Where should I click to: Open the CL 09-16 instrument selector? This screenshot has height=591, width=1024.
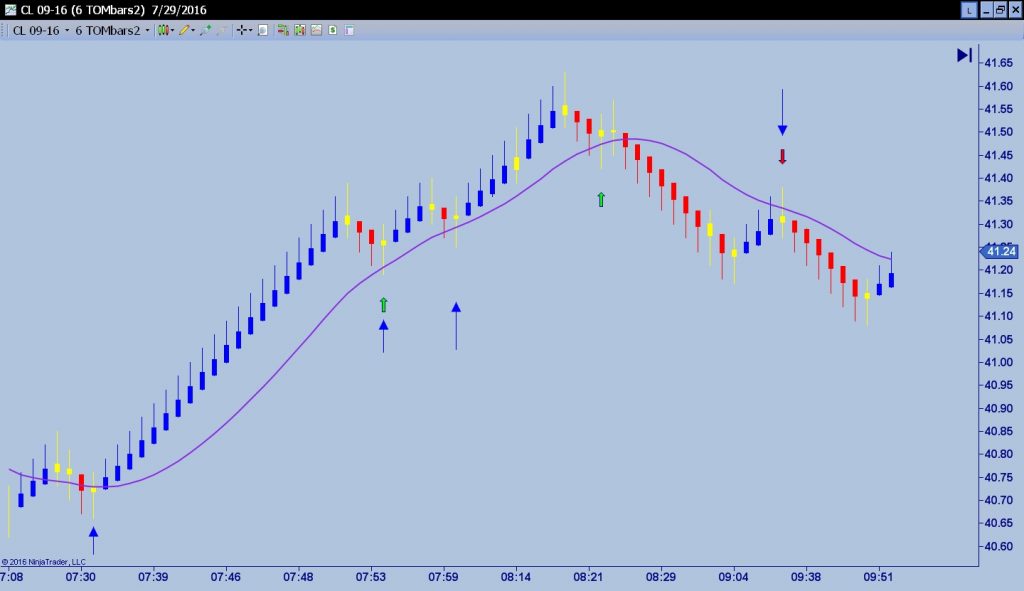coord(40,30)
